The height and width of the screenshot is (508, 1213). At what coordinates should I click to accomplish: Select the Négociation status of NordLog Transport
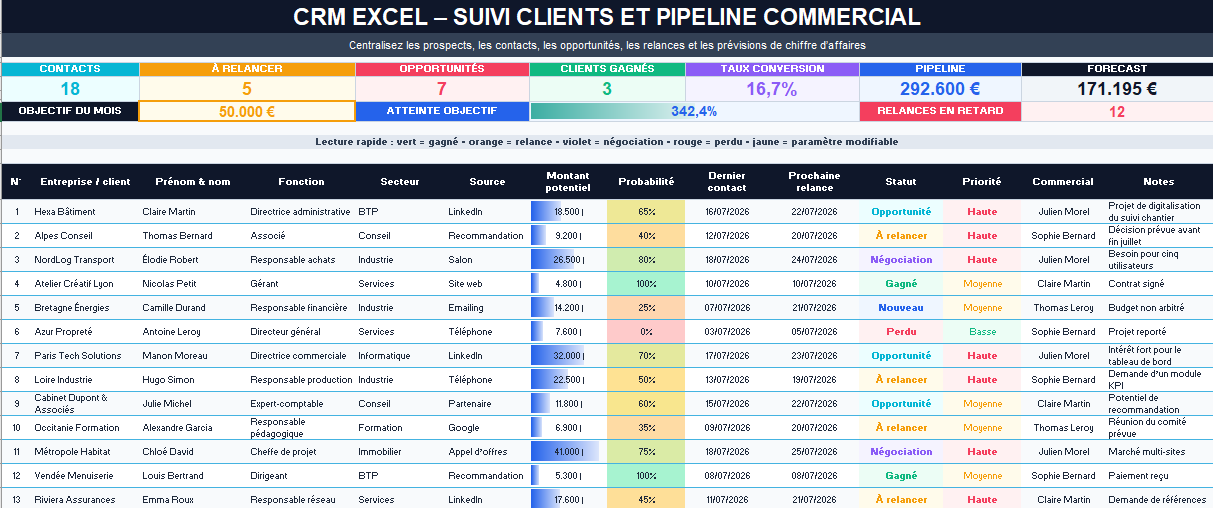(x=901, y=260)
